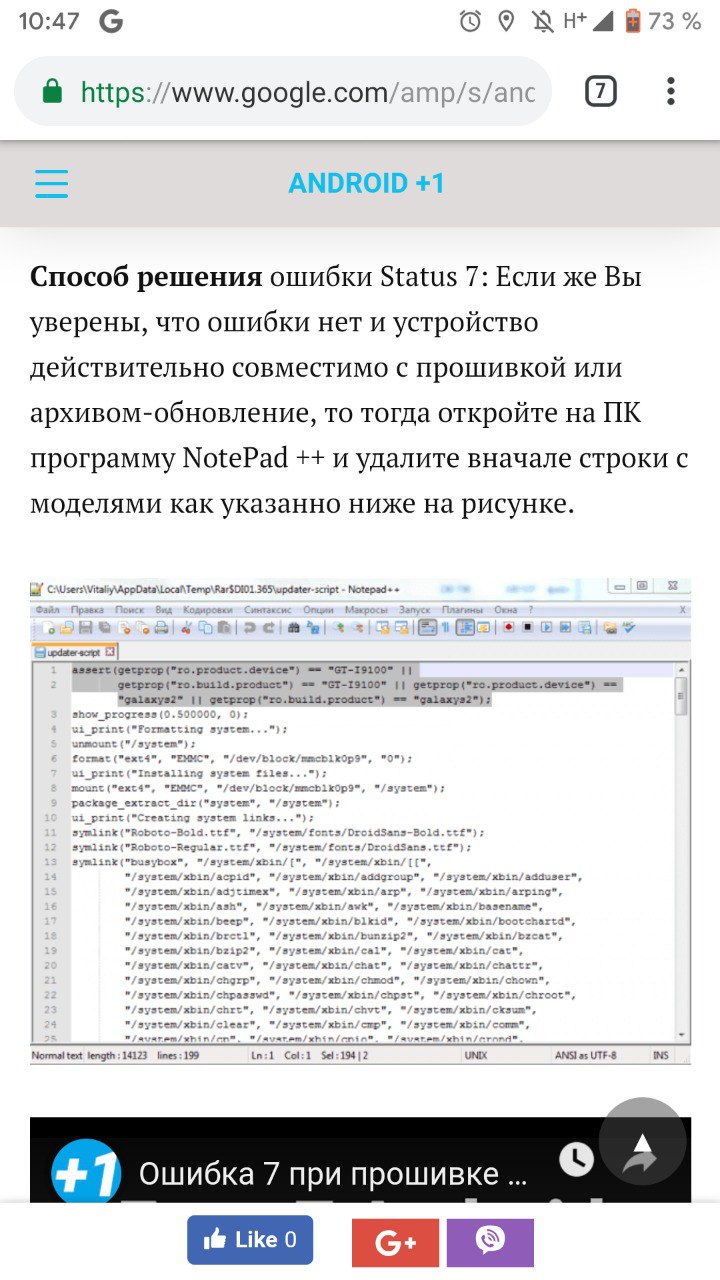Tap the green padlock site security icon
720x1280 pixels.
(52, 92)
